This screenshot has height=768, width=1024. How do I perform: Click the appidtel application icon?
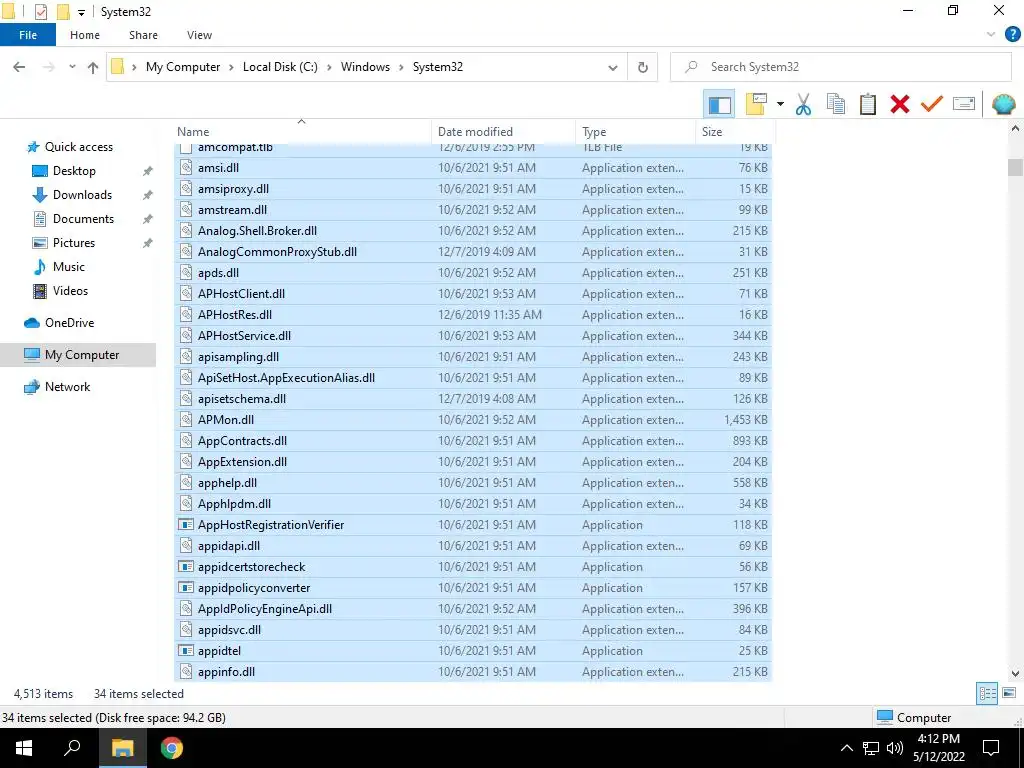pos(186,651)
